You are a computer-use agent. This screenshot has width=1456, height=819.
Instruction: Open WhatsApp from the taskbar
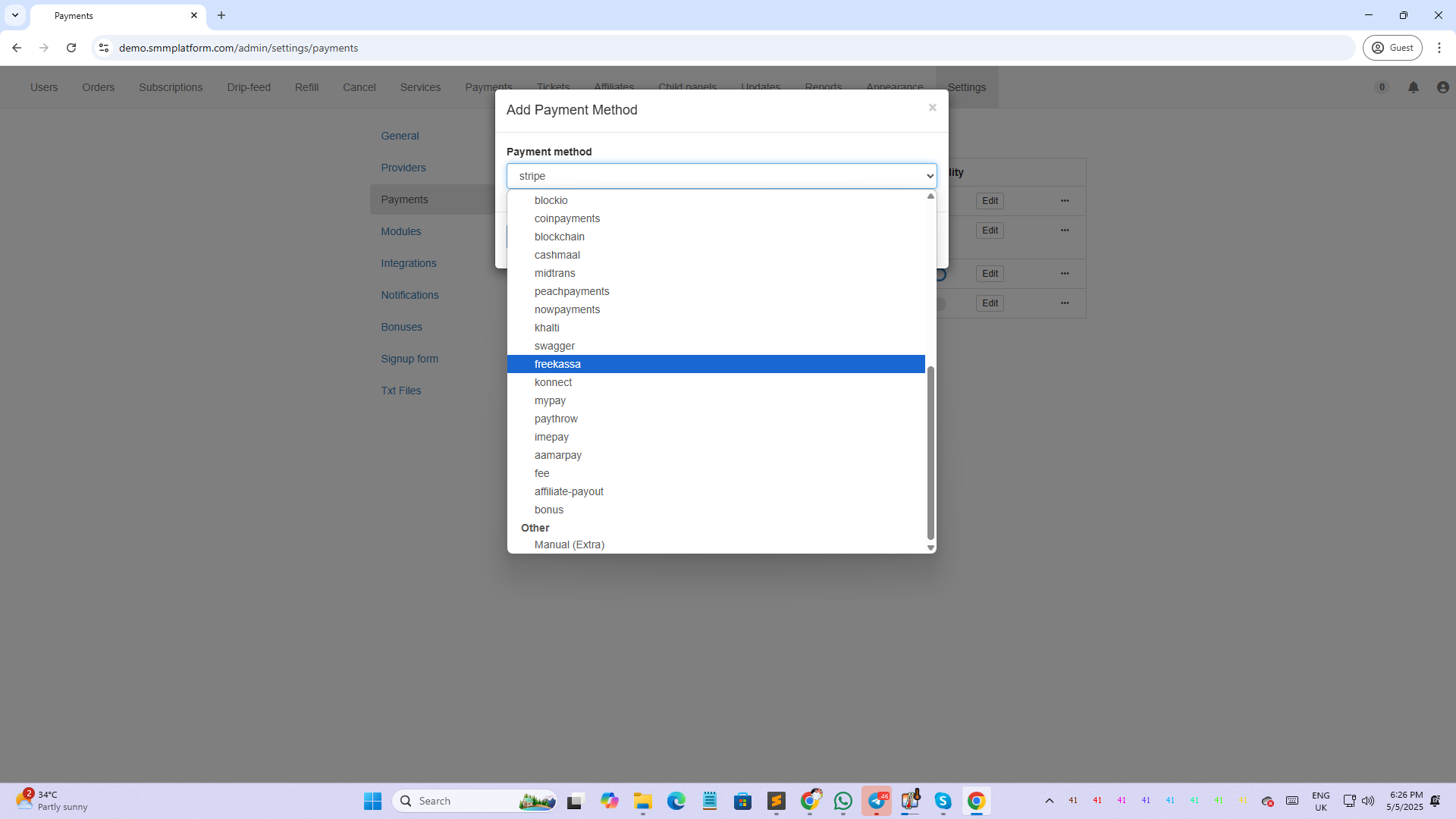tap(843, 801)
